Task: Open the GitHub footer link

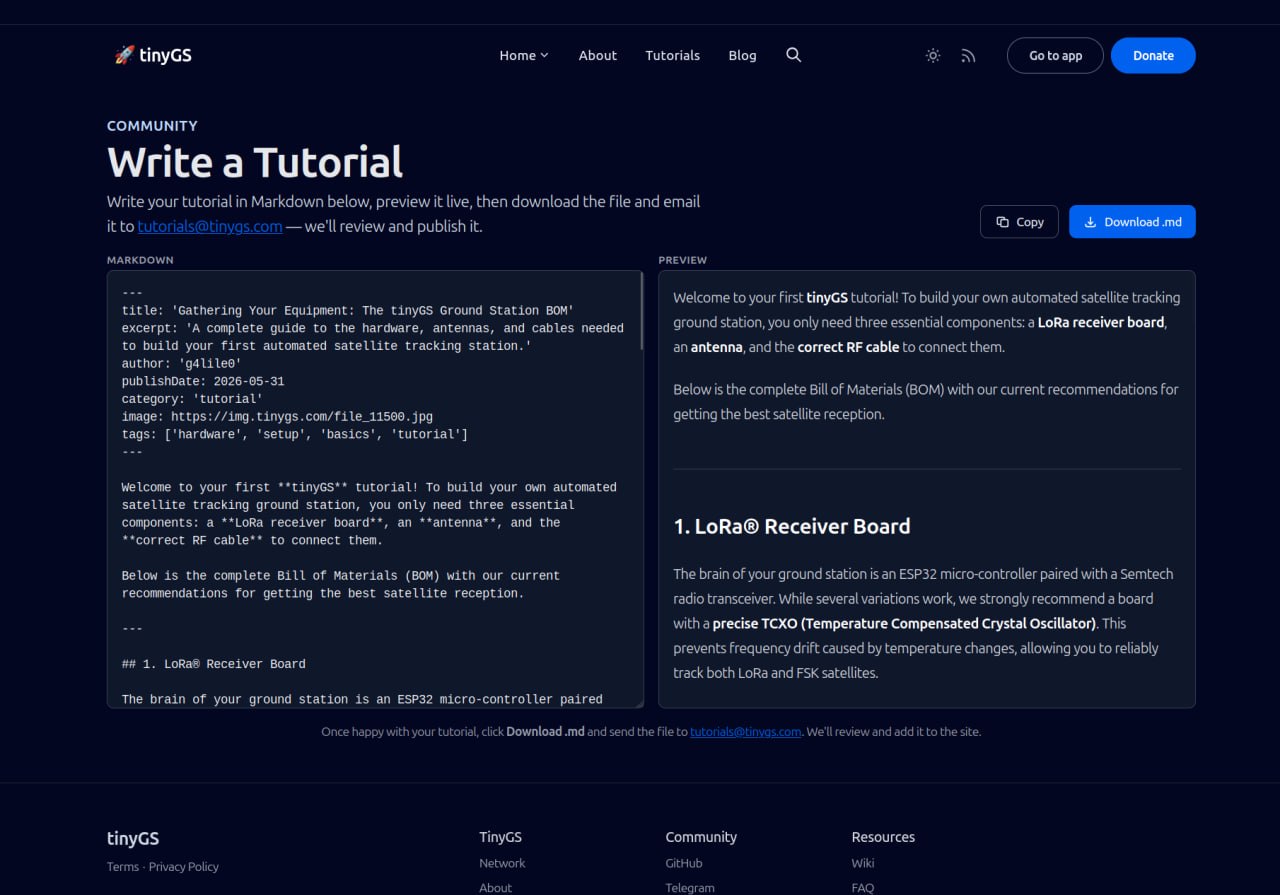Action: pyautogui.click(x=684, y=863)
